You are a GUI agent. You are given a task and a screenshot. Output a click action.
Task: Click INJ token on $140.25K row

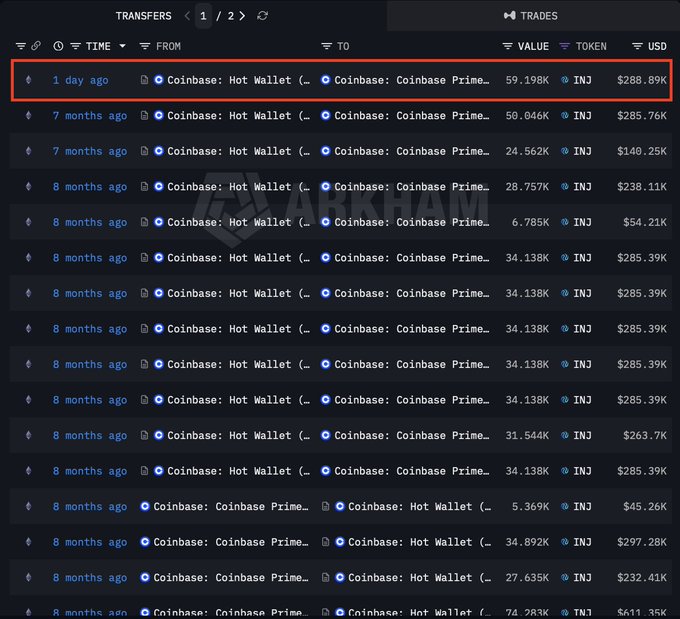(x=582, y=151)
